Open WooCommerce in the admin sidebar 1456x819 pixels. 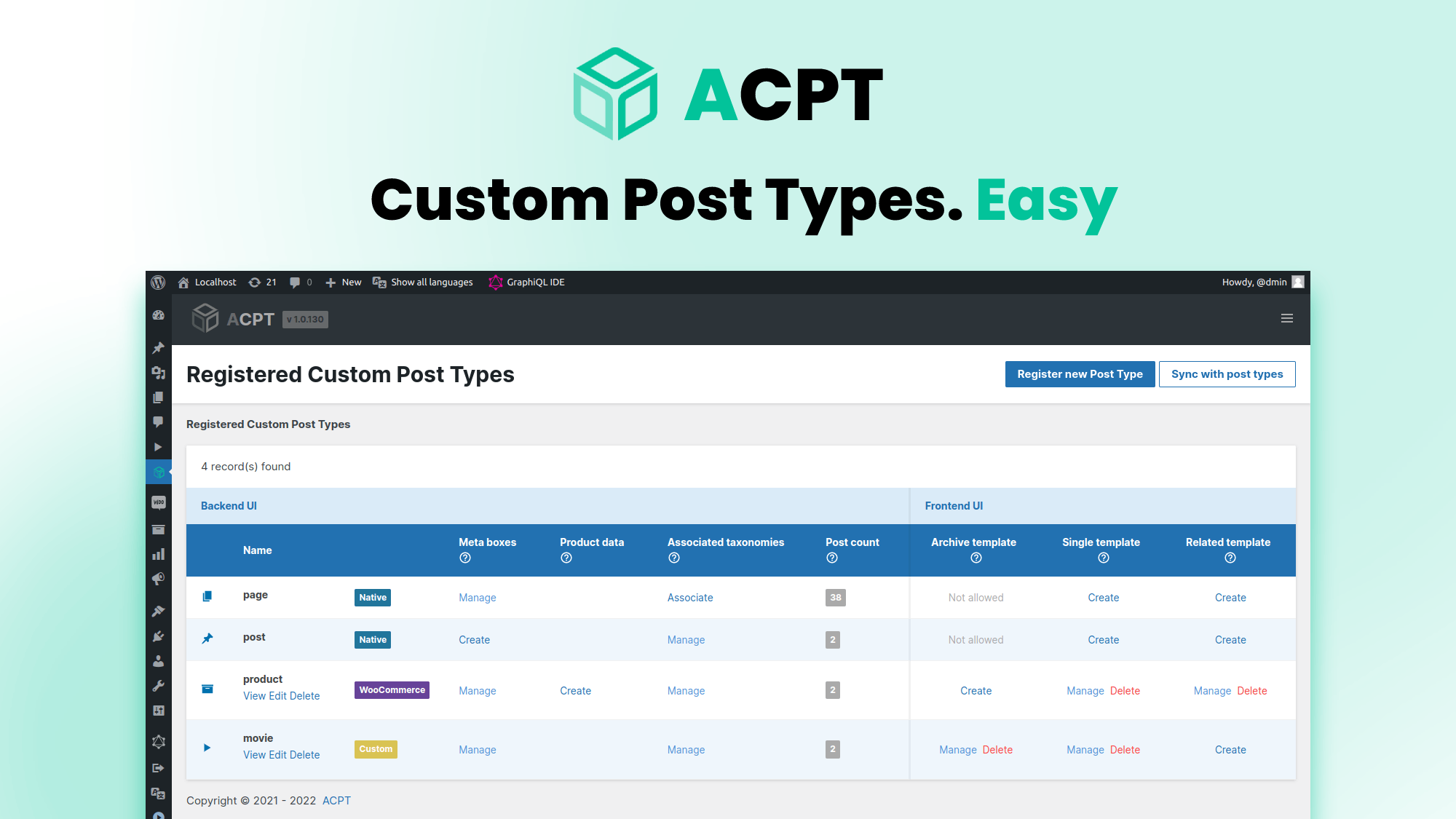[x=158, y=502]
